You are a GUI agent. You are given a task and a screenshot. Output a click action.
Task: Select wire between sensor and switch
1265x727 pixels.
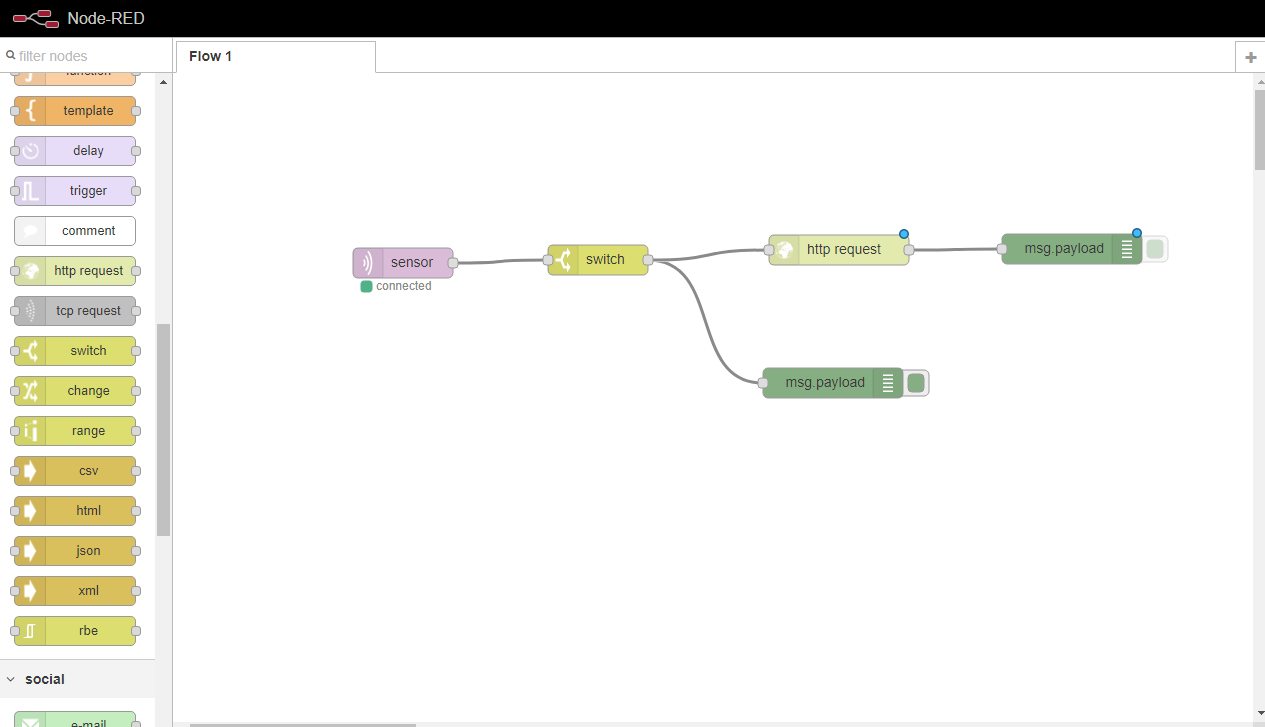click(x=500, y=262)
